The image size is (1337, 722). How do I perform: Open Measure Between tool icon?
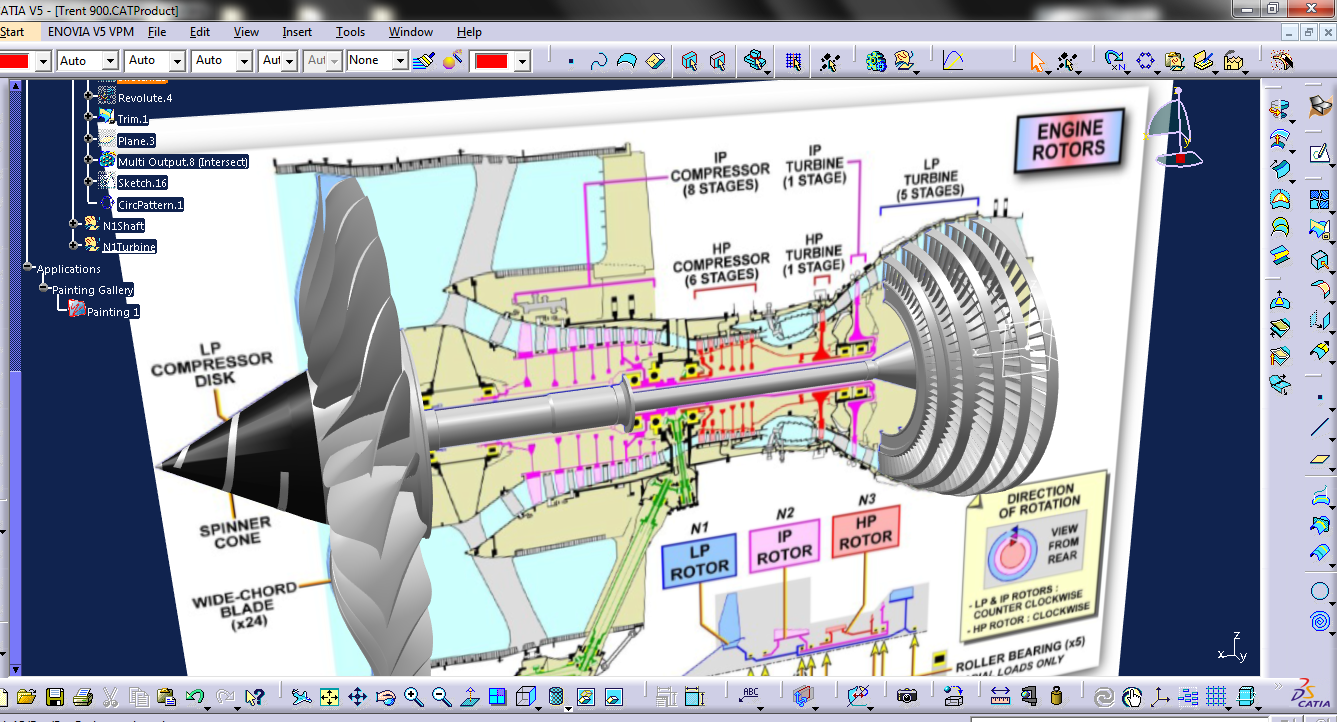1000,696
